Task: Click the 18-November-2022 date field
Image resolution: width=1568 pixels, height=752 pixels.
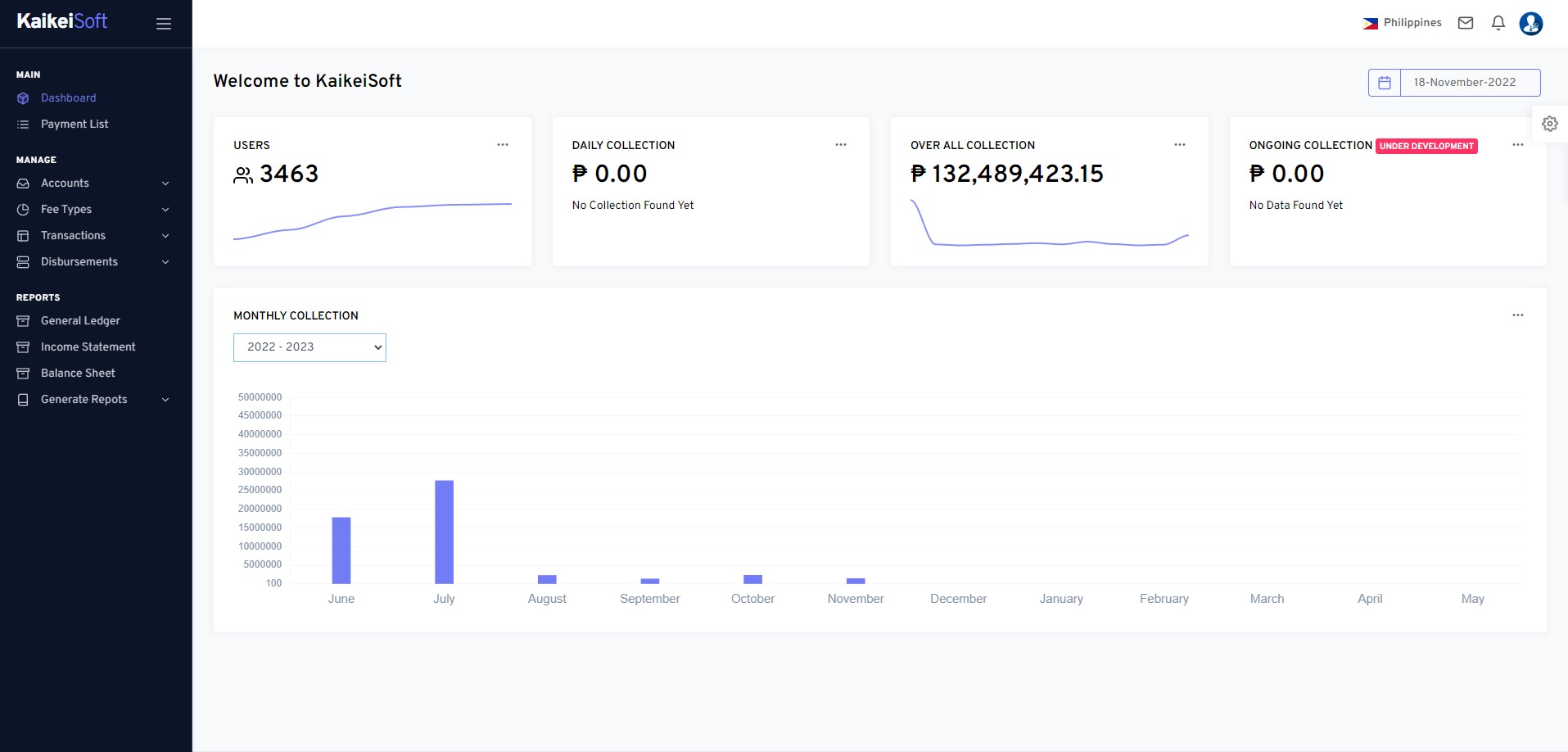Action: pyautogui.click(x=1470, y=83)
